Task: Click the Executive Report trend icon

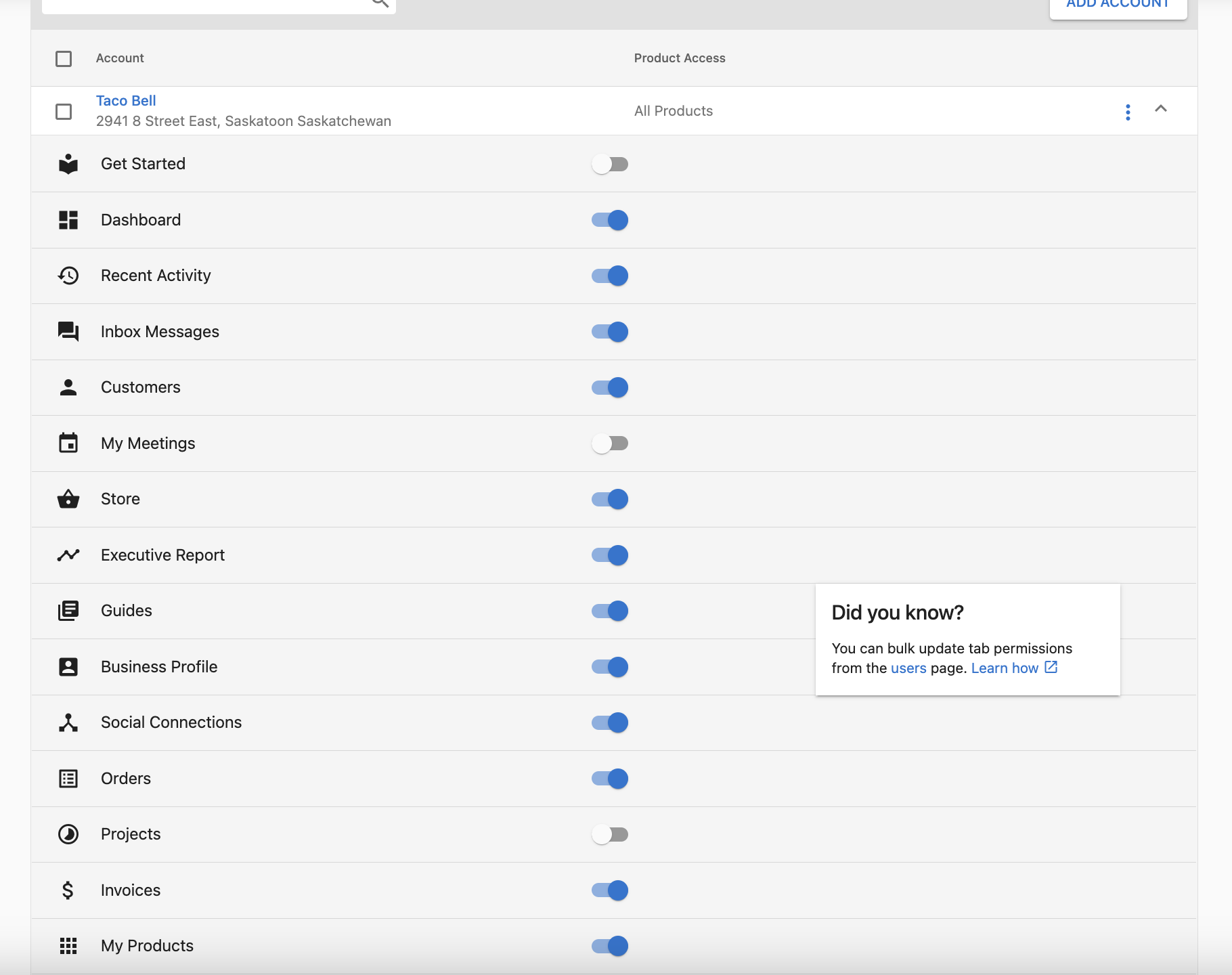Action: [68, 555]
